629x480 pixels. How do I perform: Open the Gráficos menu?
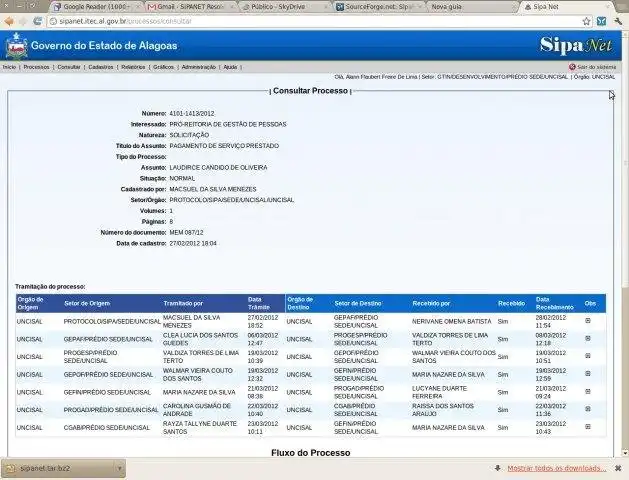(163, 67)
